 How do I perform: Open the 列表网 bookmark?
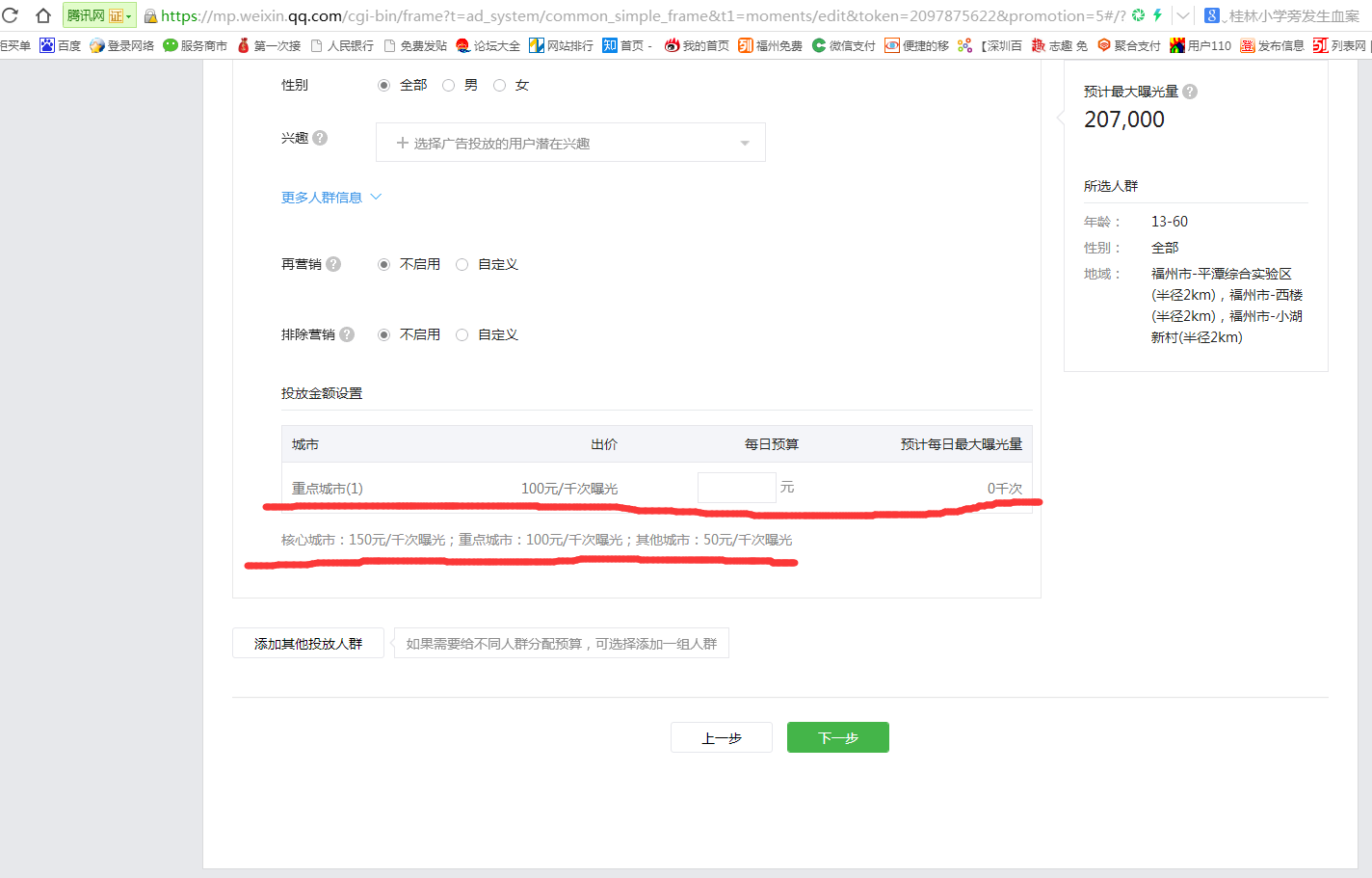tap(1340, 45)
